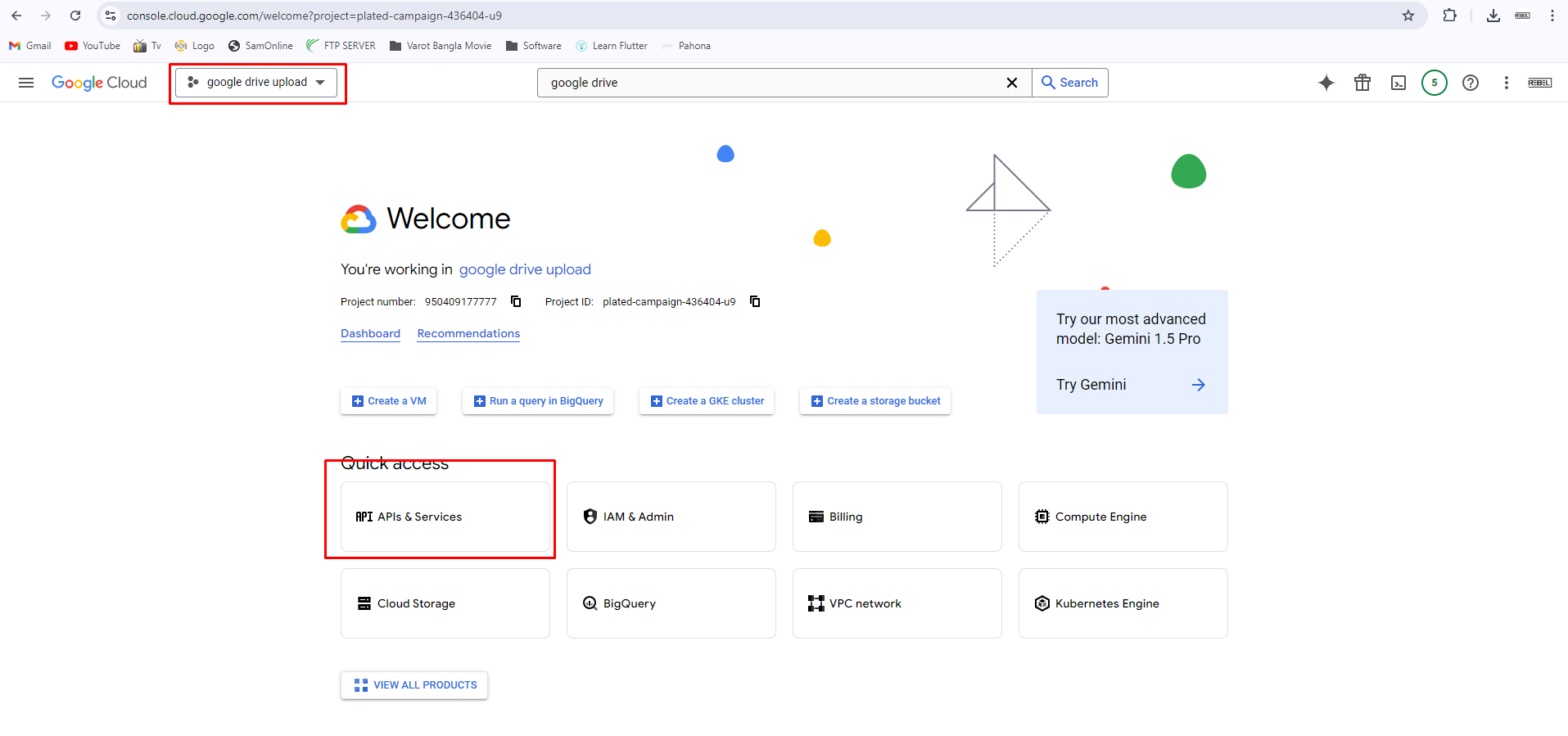The image size is (1568, 736).
Task: Open VPC network card
Action: pos(897,603)
